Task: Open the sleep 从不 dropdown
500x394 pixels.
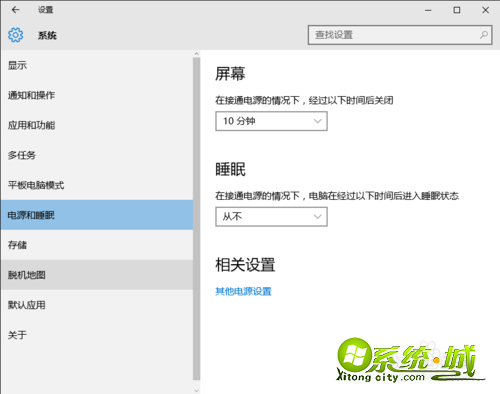Action: coord(271,217)
